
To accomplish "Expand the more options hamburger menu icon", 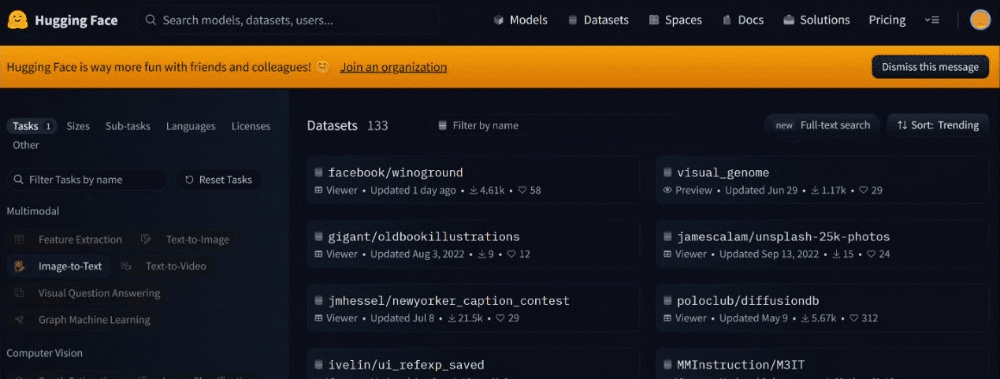I will coord(932,20).
